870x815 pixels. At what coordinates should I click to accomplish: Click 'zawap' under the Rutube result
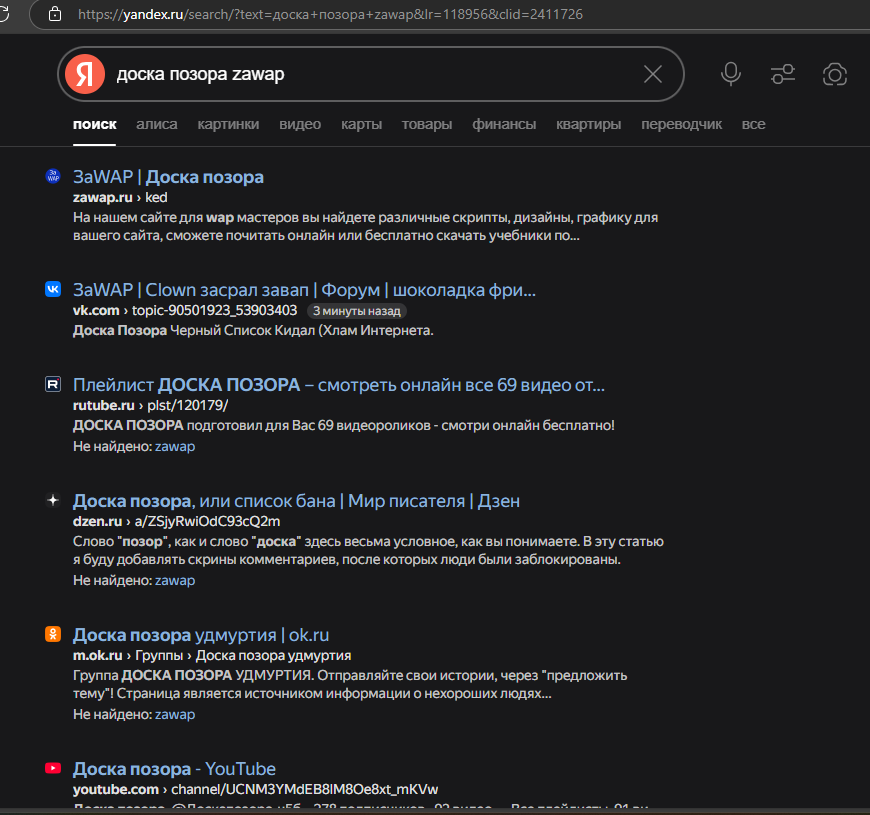(175, 447)
